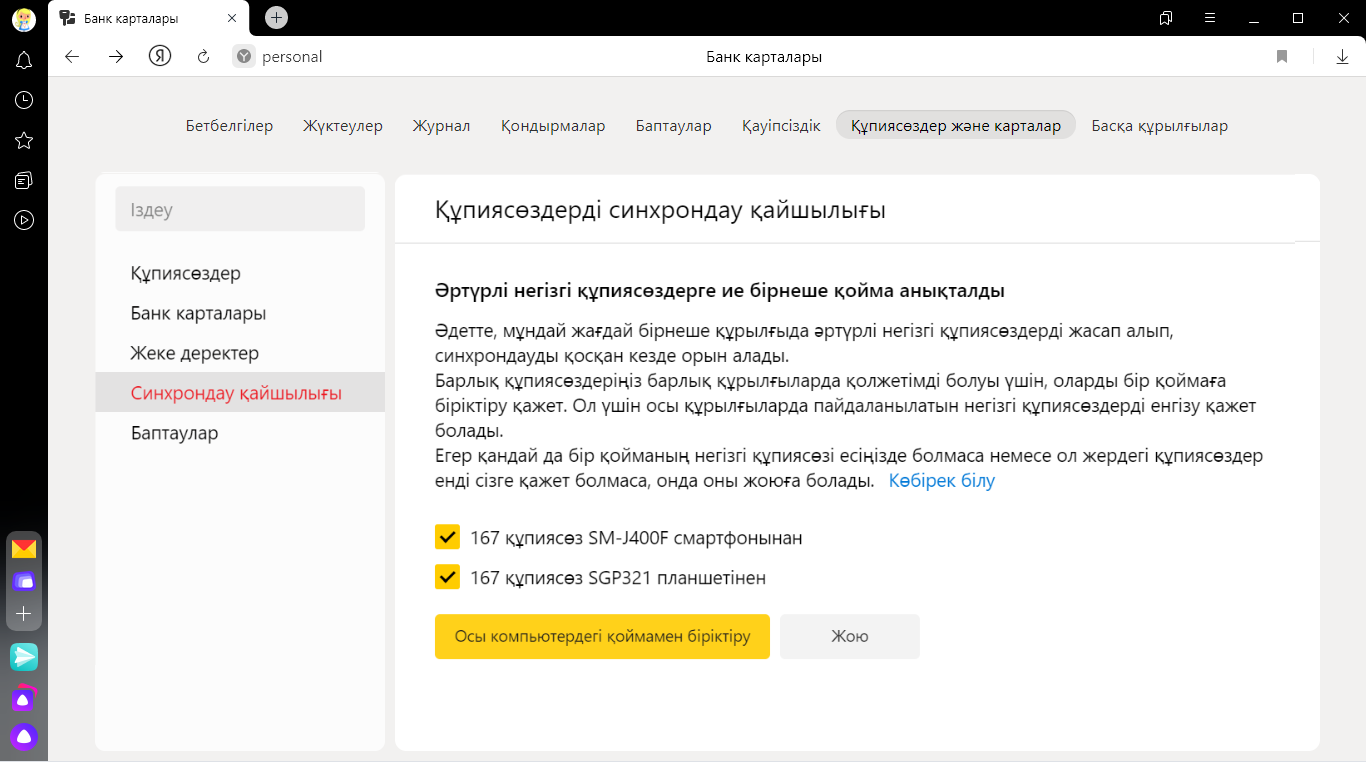Open the browser hamburger menu
The image size is (1366, 762).
pyautogui.click(x=1210, y=18)
